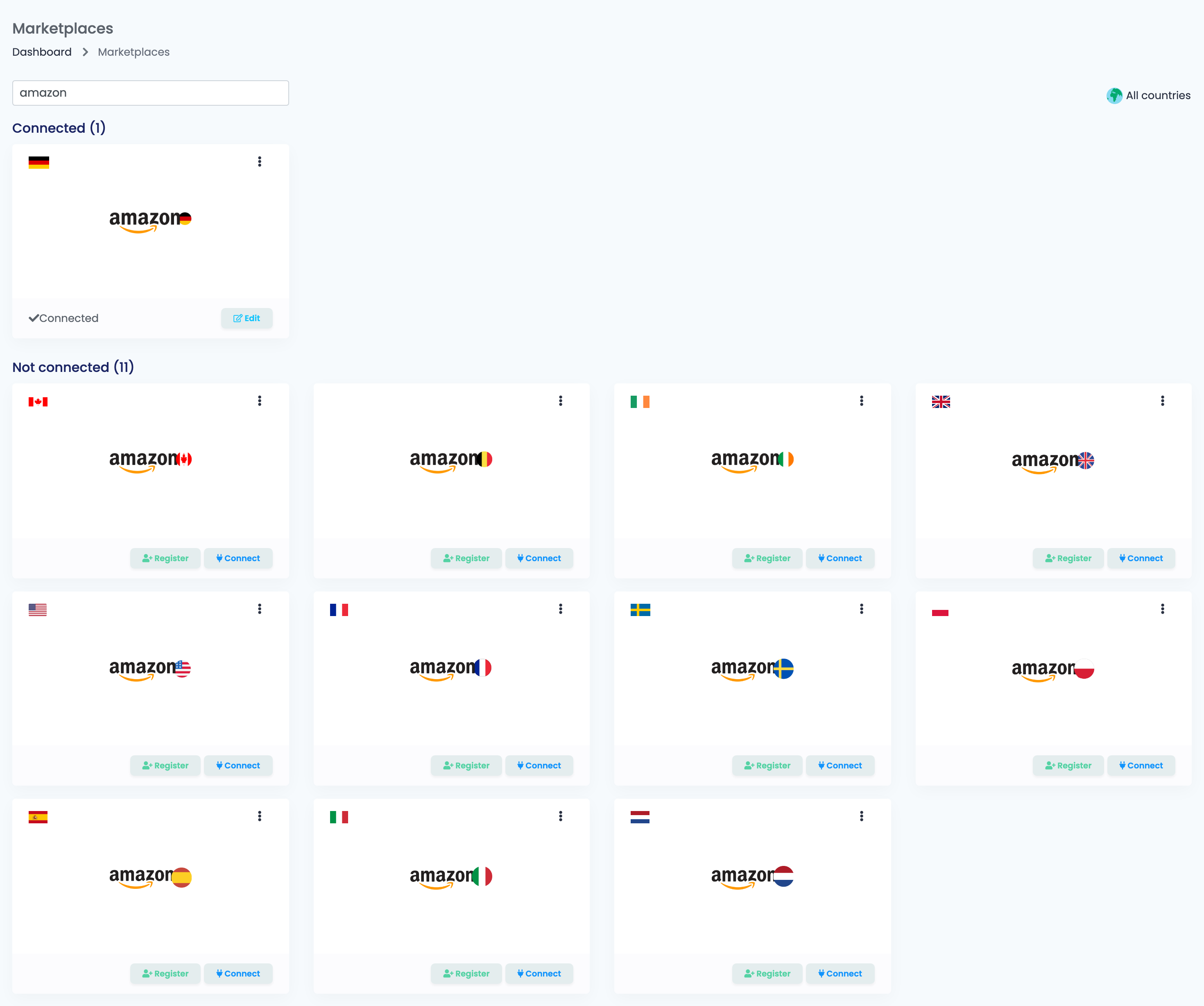Connect the Amazon US marketplace
The height and width of the screenshot is (1006, 1204).
pos(238,766)
